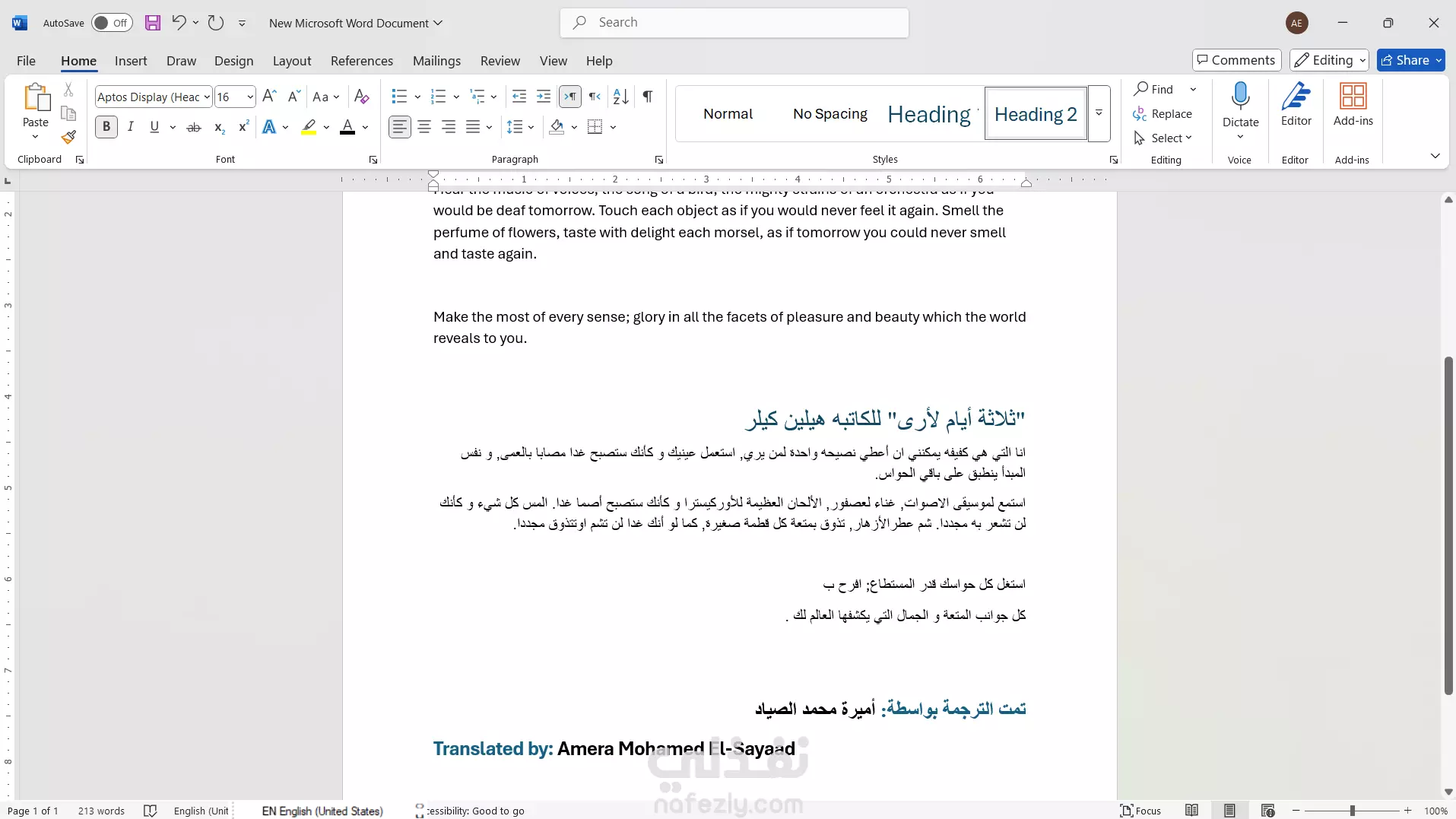1456x819 pixels.
Task: Open the Editor pane
Action: [1296, 104]
